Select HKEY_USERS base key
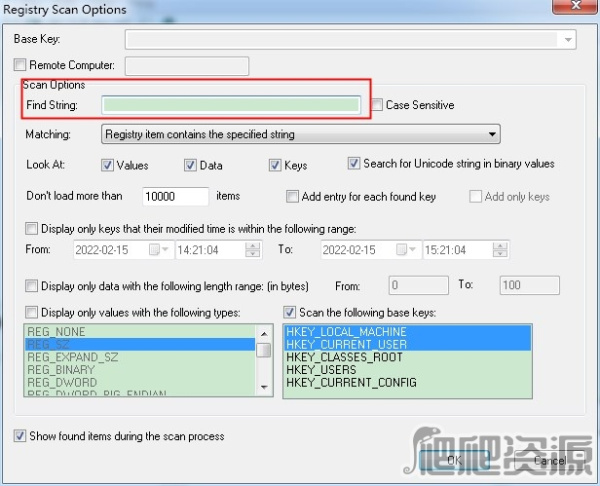Image resolution: width=600 pixels, height=486 pixels. pos(408,370)
